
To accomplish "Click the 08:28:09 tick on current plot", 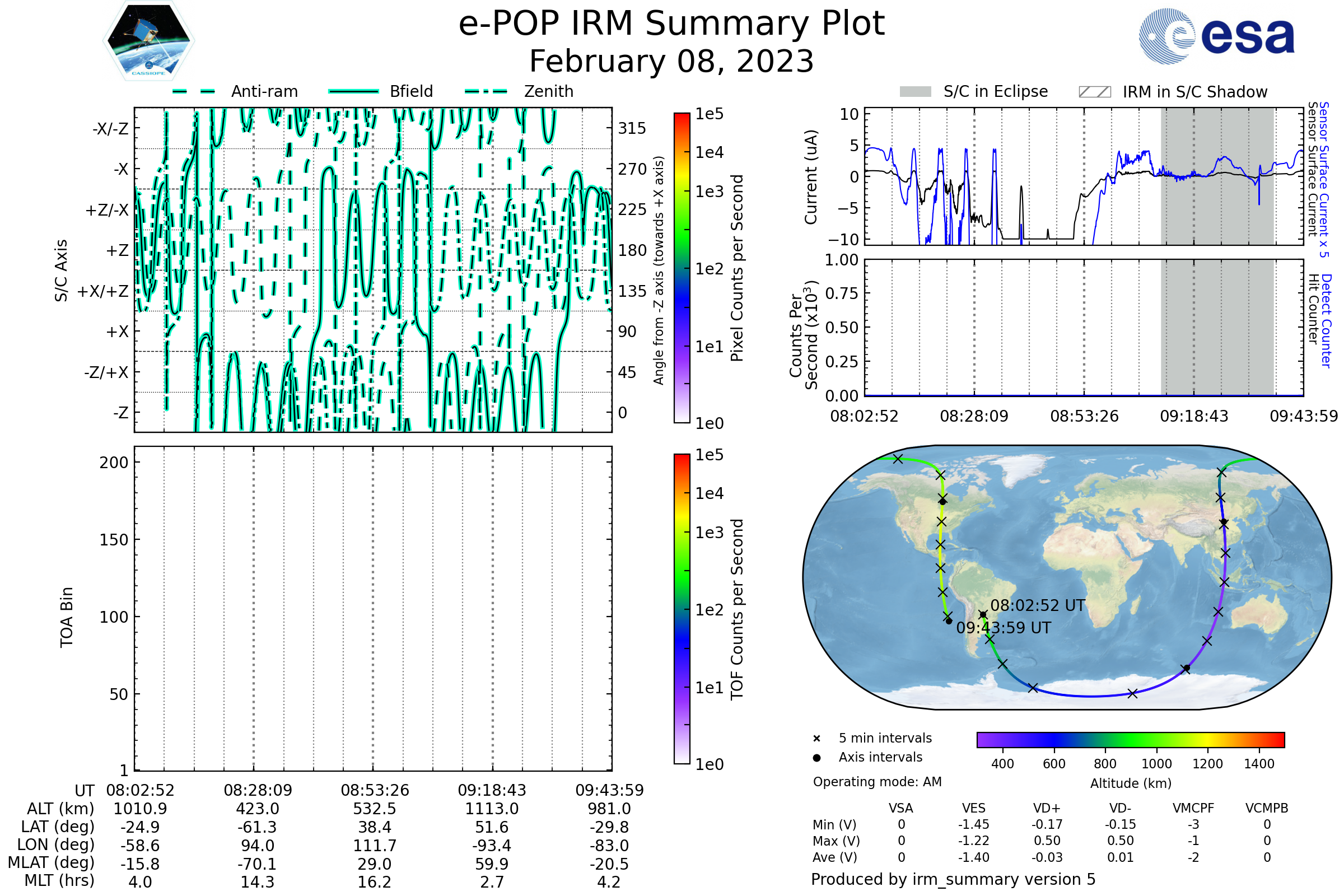I will tap(974, 417).
